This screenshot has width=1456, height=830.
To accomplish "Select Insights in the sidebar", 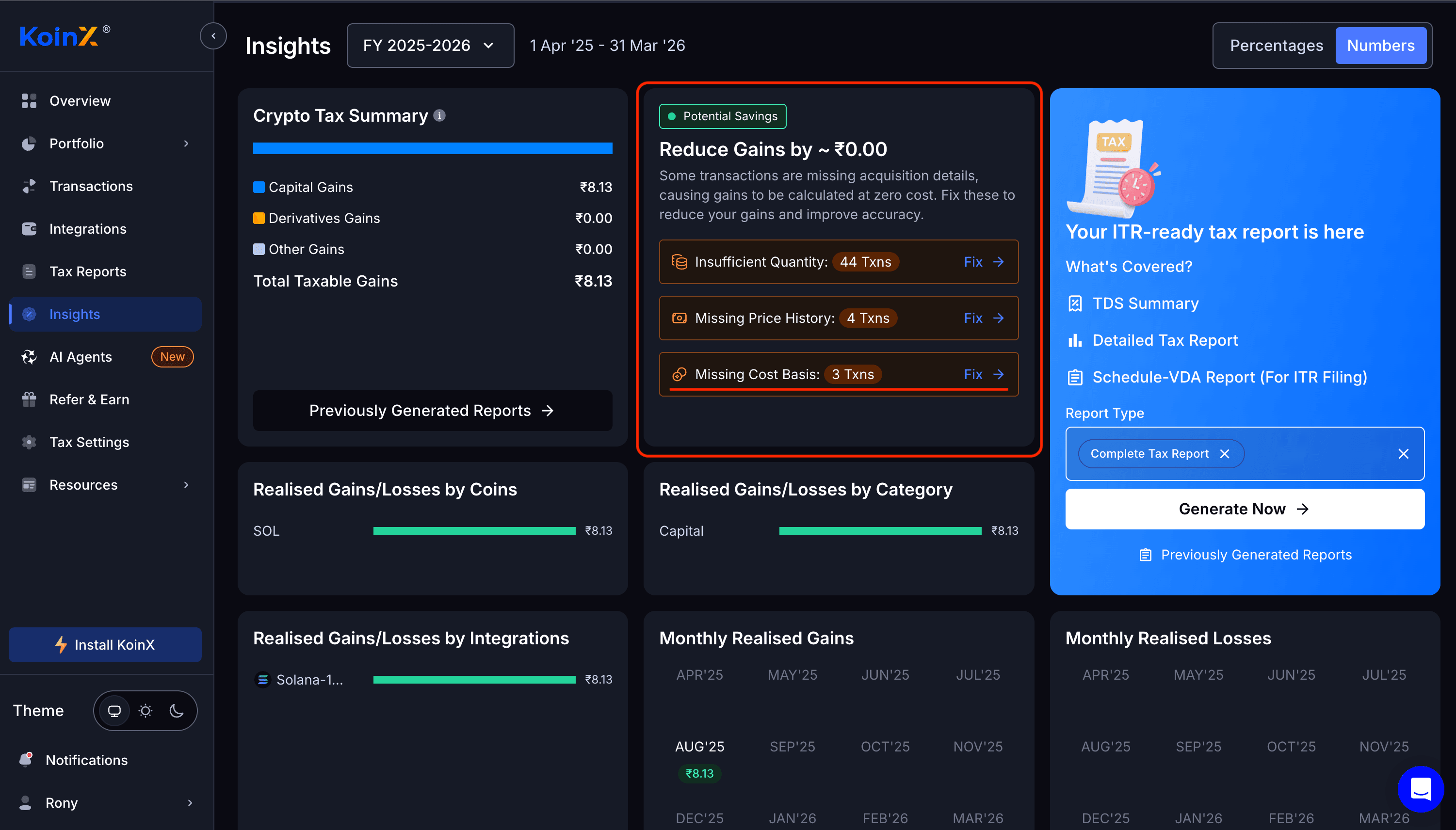I will point(106,314).
